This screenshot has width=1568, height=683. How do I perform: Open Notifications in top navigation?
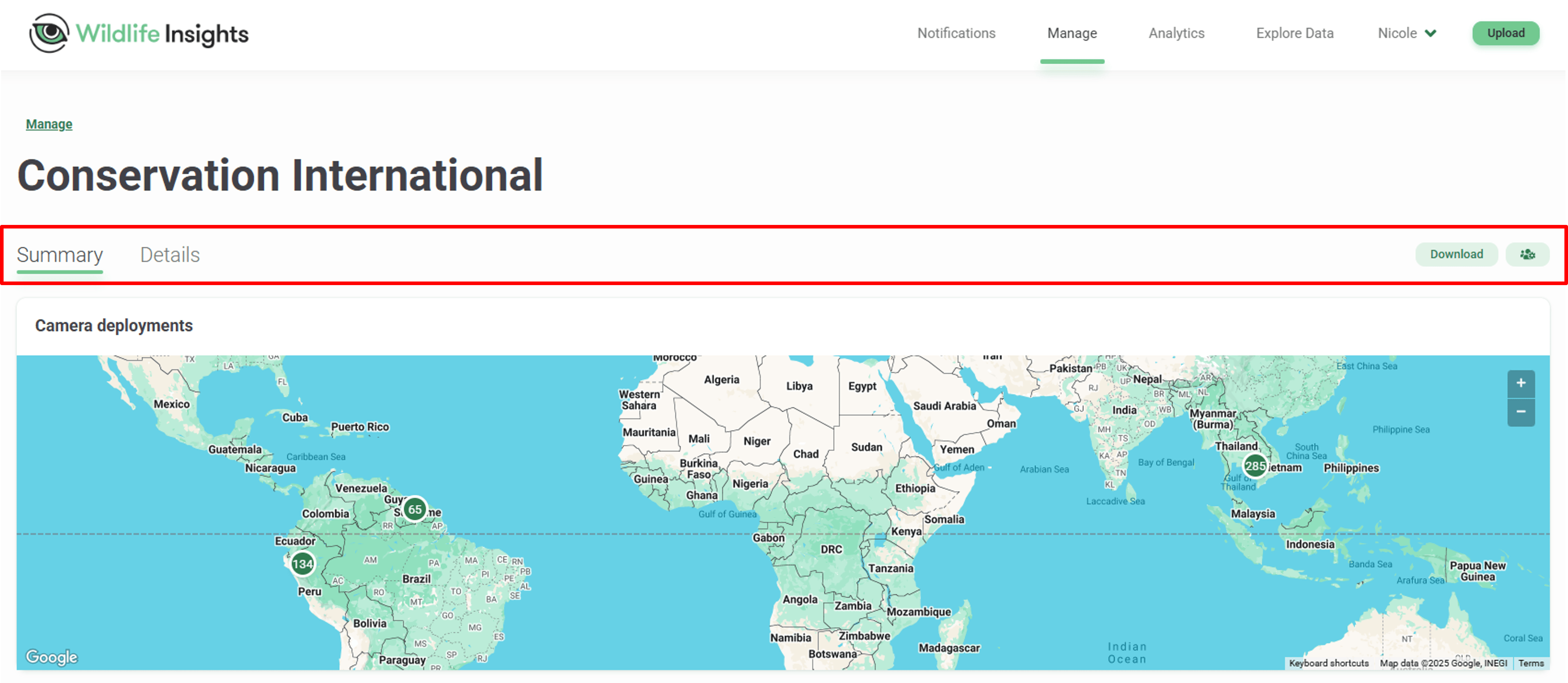(956, 33)
